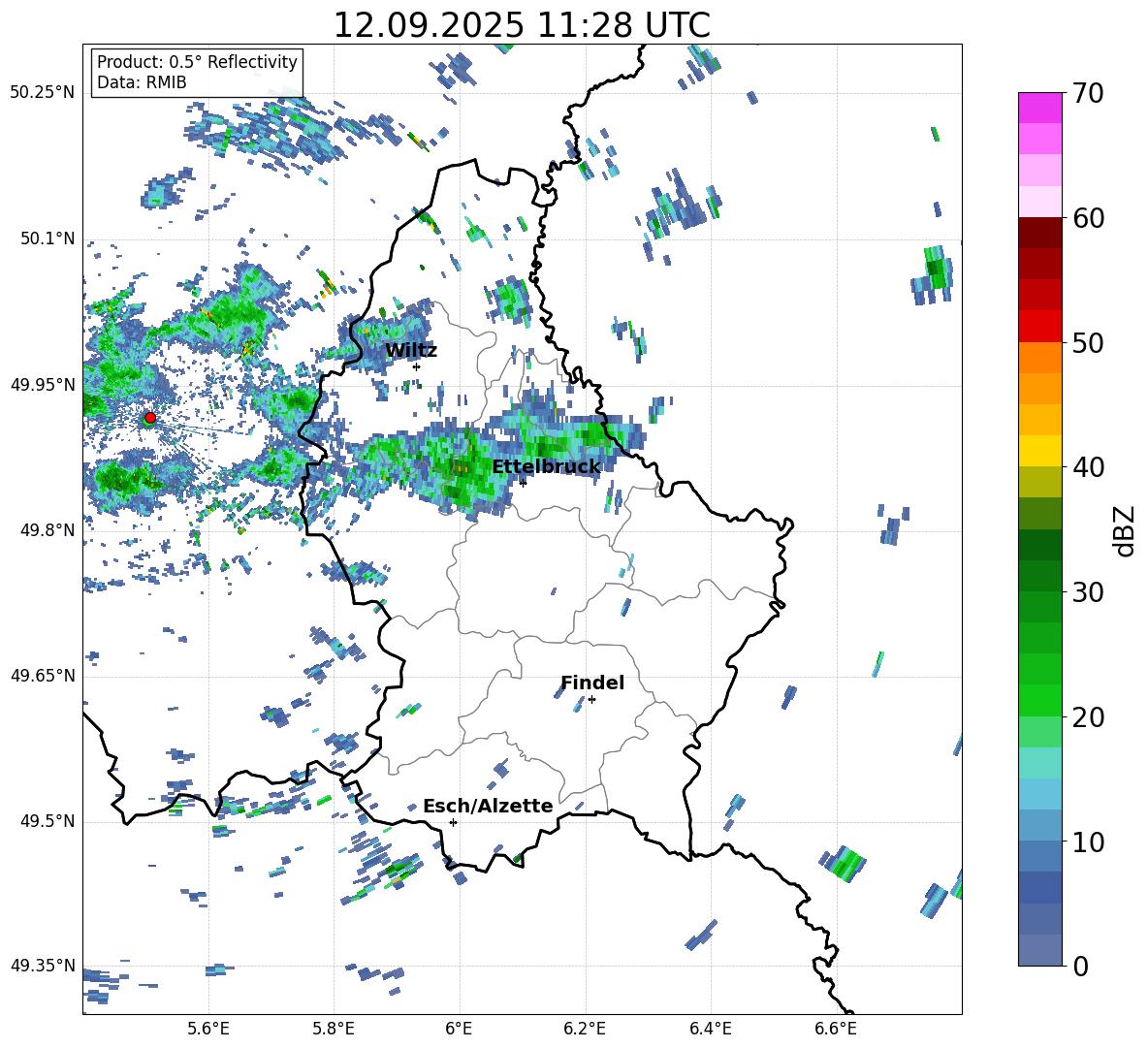Click the 0 tick on the colorbar
Viewport: 1148px width, 1048px height.
coord(1080,966)
